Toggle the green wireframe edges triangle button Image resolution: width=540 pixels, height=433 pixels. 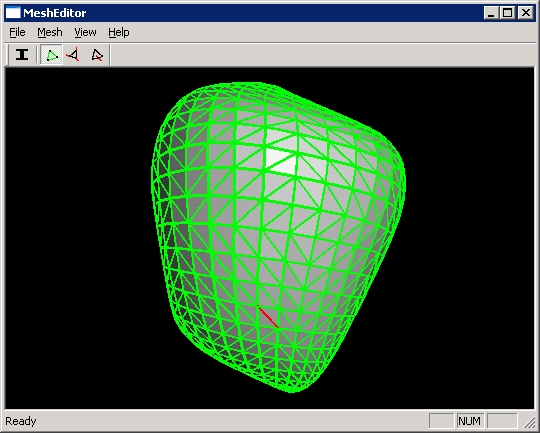pos(52,55)
